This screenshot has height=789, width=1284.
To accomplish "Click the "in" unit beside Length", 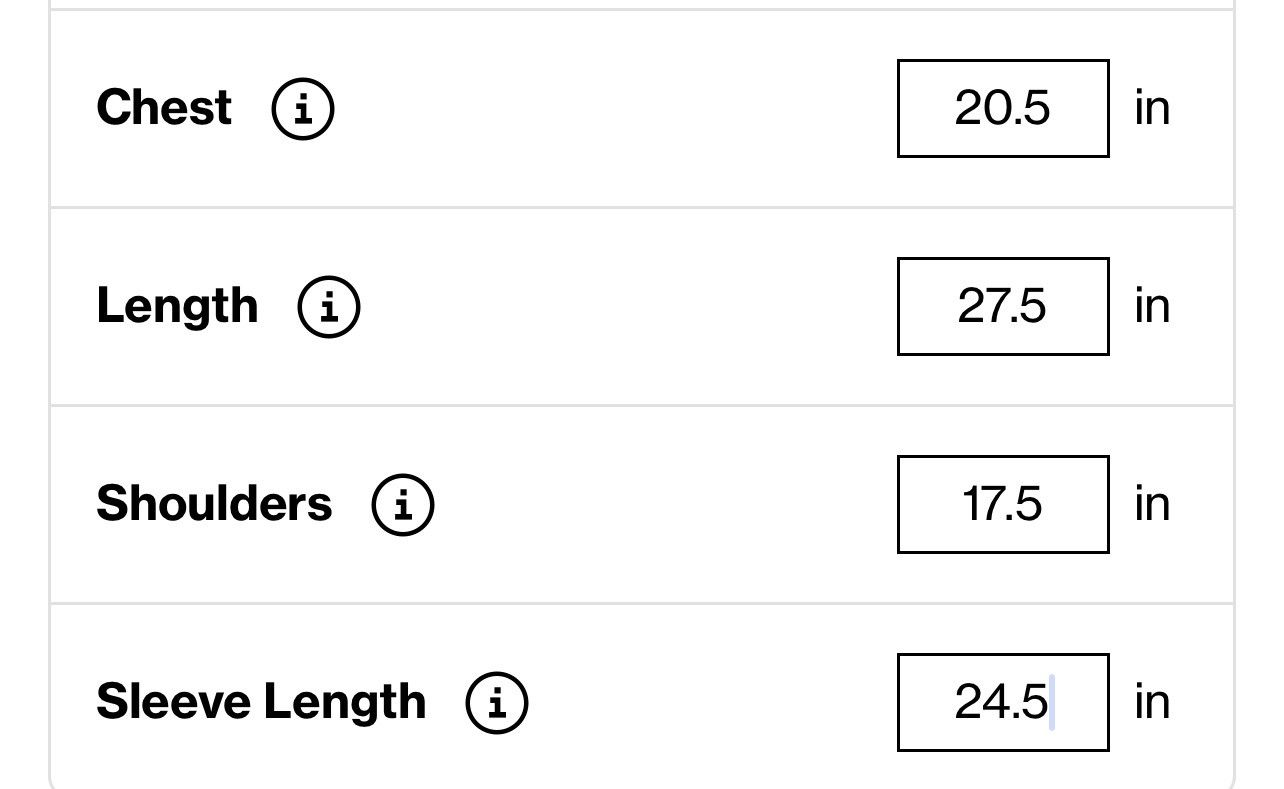I will [x=1152, y=305].
